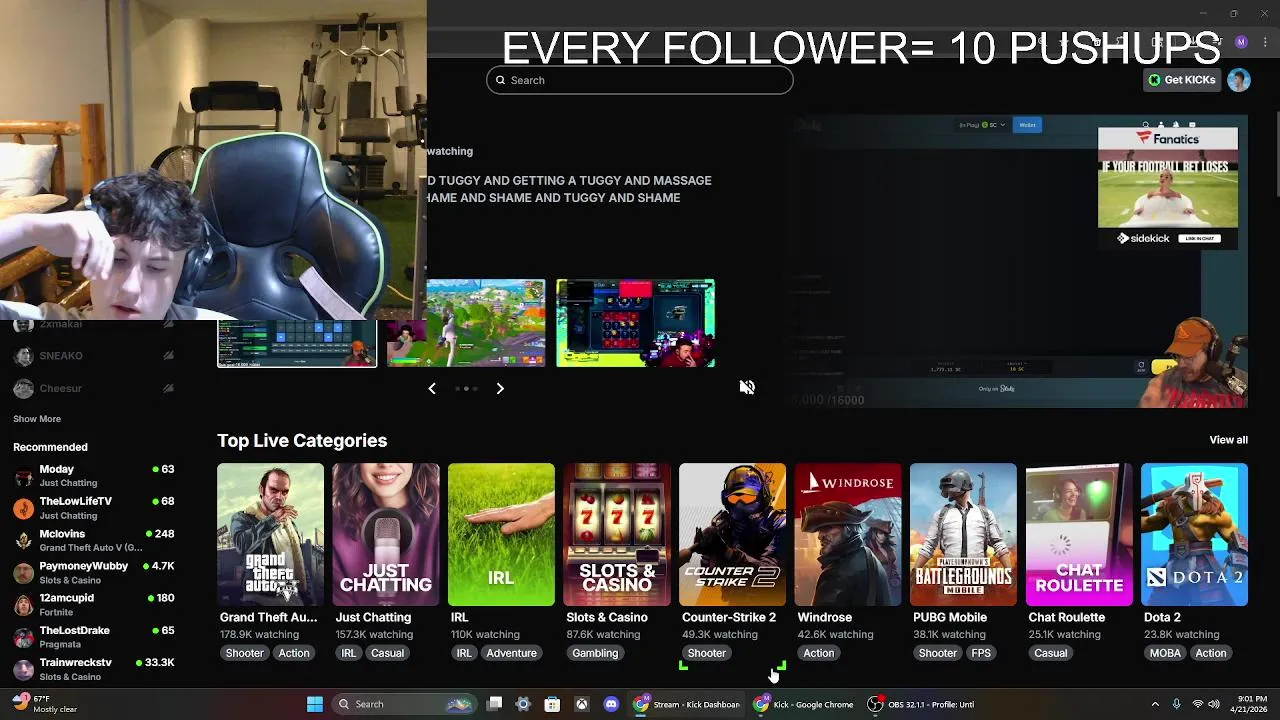Open SNEAKO's offline avatar in the sidebar

point(23,356)
